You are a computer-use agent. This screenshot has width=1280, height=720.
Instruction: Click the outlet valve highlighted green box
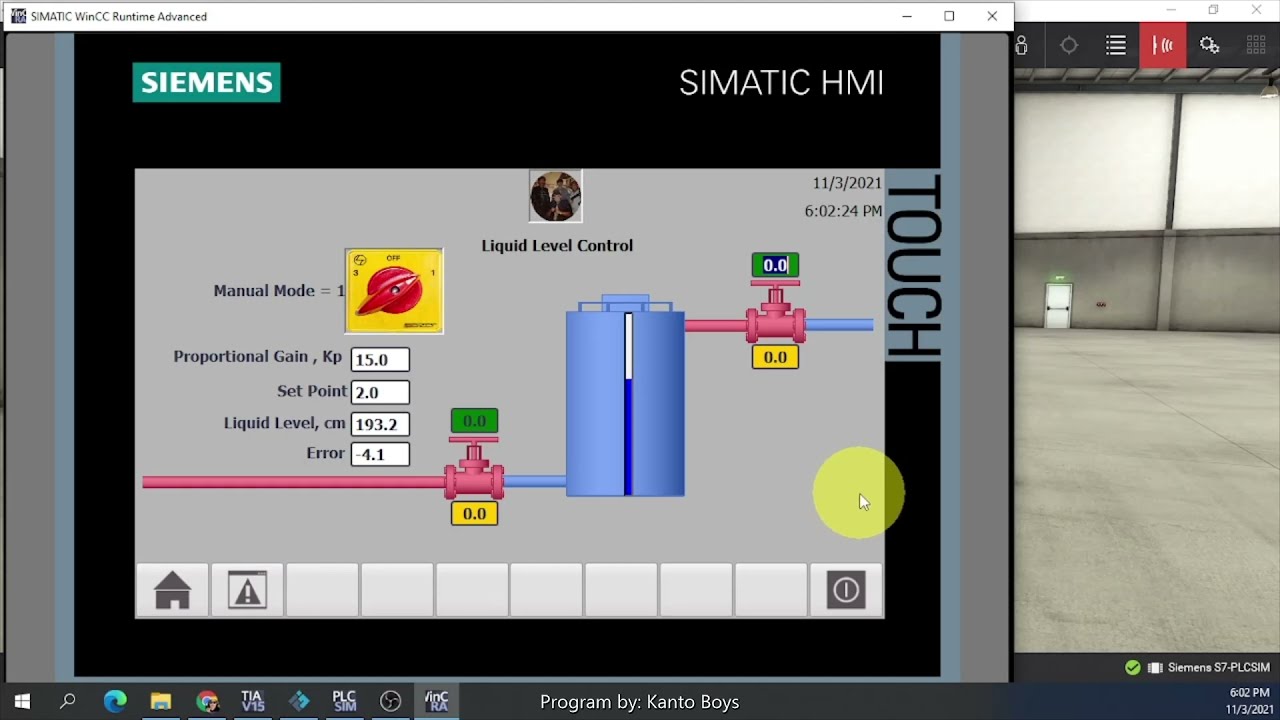775,265
